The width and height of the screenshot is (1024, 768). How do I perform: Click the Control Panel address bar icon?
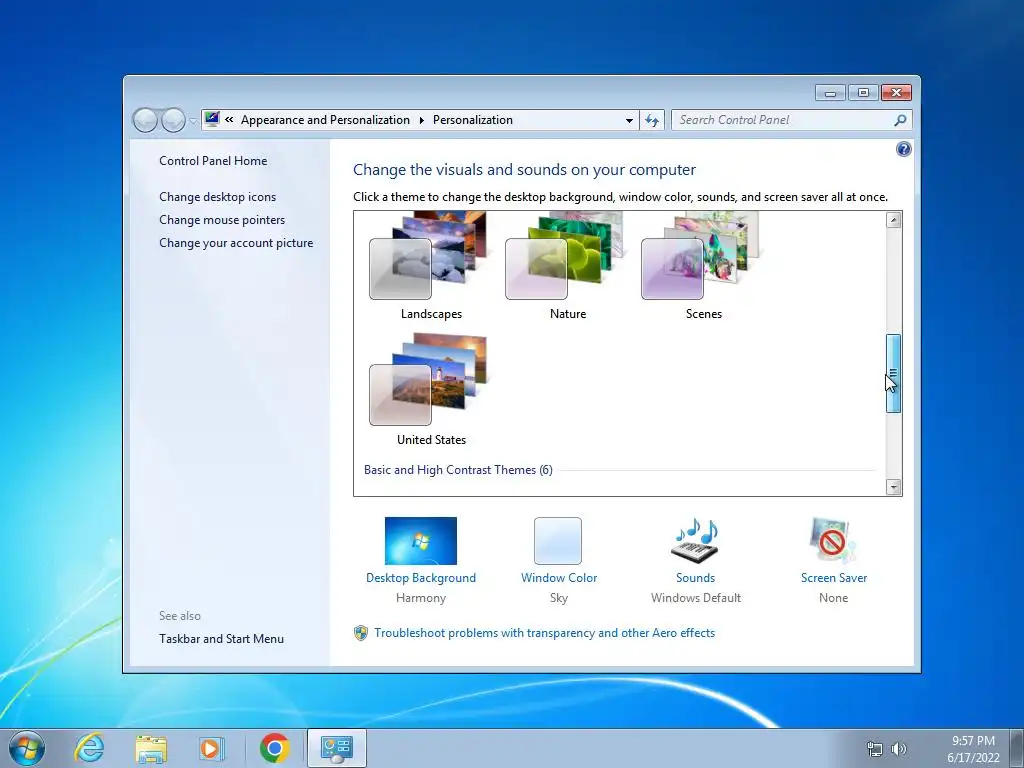point(212,119)
